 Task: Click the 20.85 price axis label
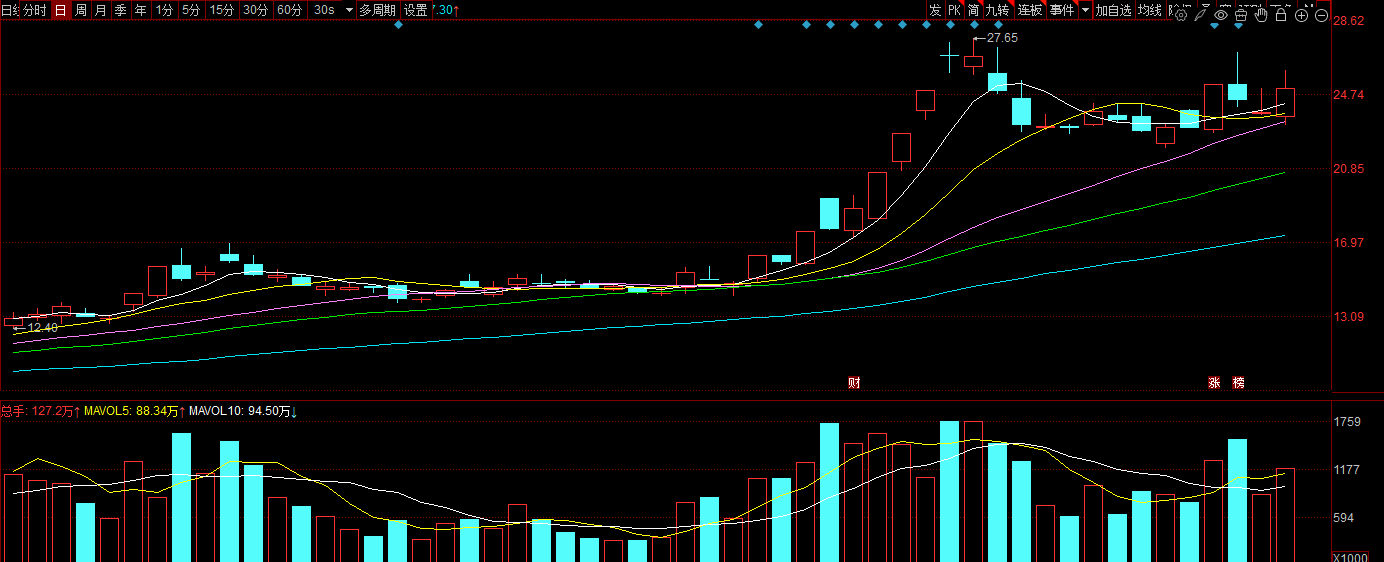point(1349,169)
